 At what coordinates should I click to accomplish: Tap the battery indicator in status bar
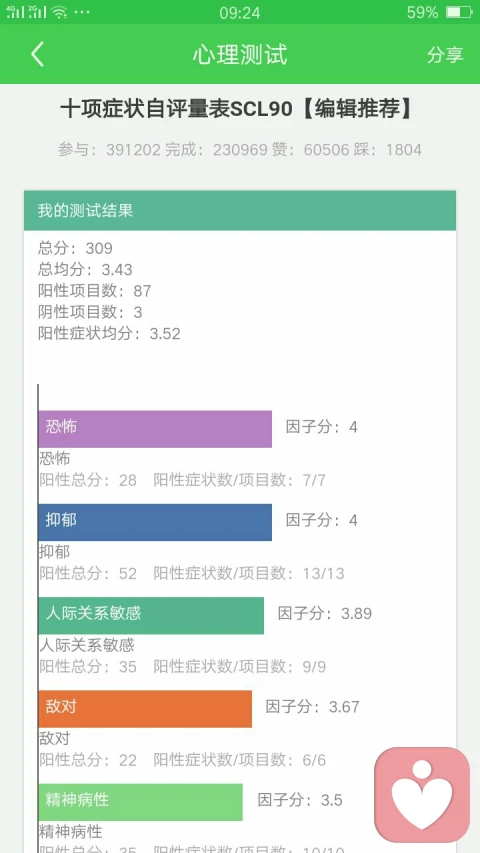(459, 12)
